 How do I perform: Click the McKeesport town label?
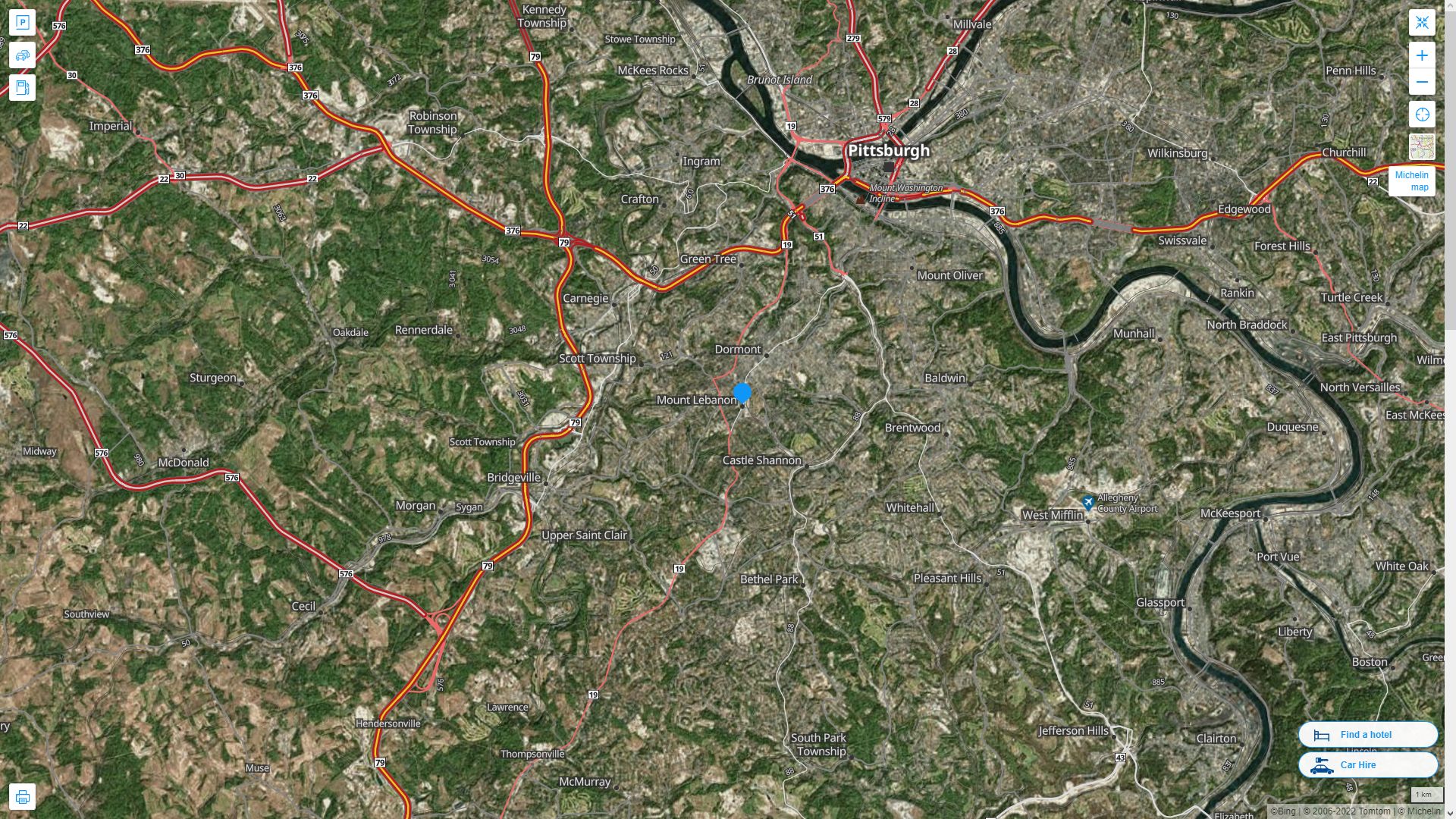pos(1230,513)
